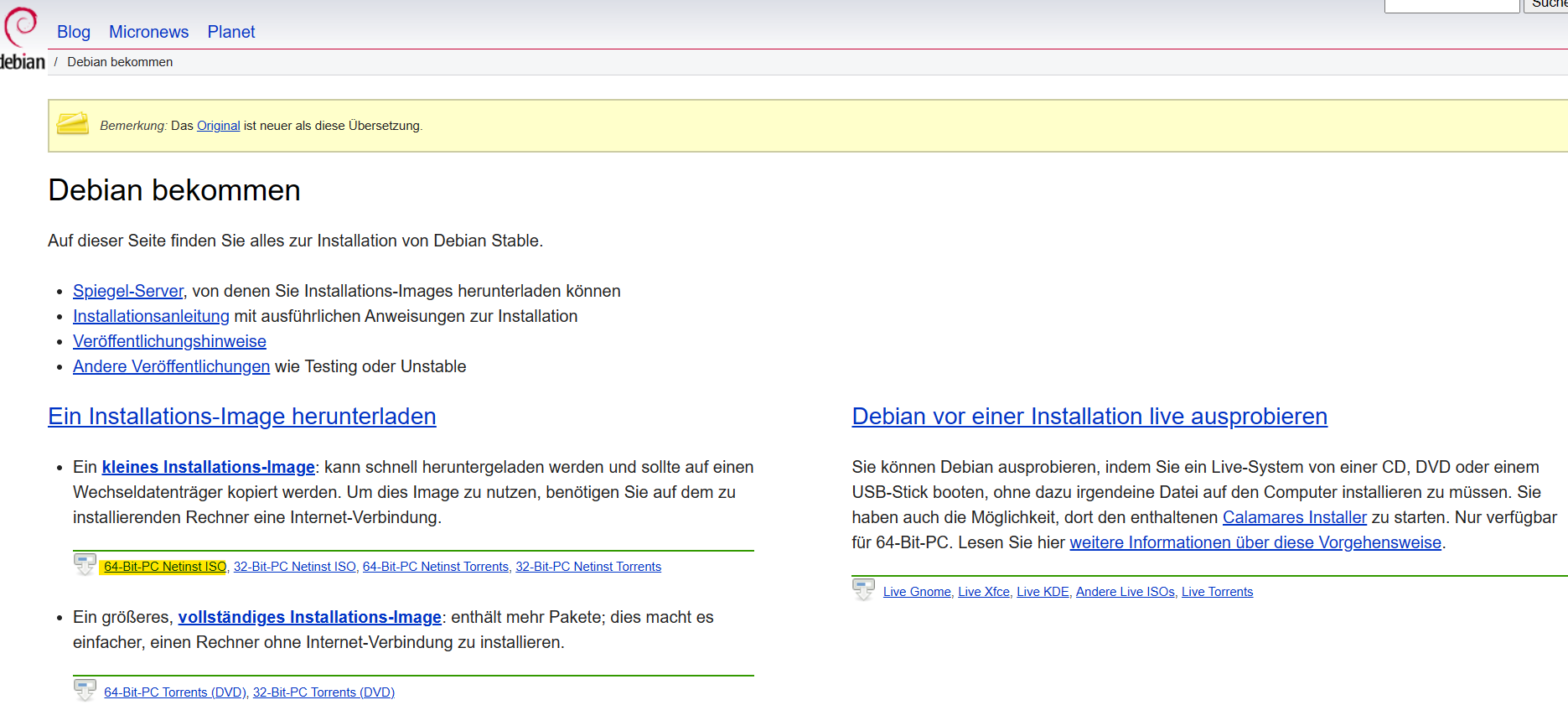Screen dimensions: 1568x705
Task: Click download icon beside 64-Bit-PC Netinst ISO
Action: 85,564
